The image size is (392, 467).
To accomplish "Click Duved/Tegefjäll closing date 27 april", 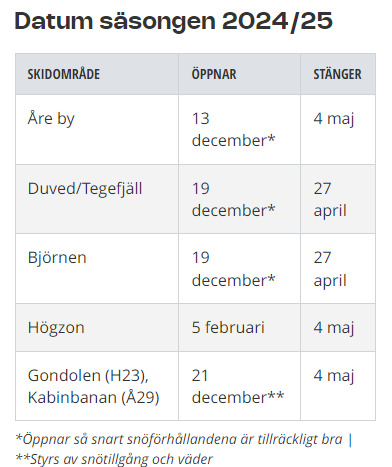I will (x=330, y=199).
